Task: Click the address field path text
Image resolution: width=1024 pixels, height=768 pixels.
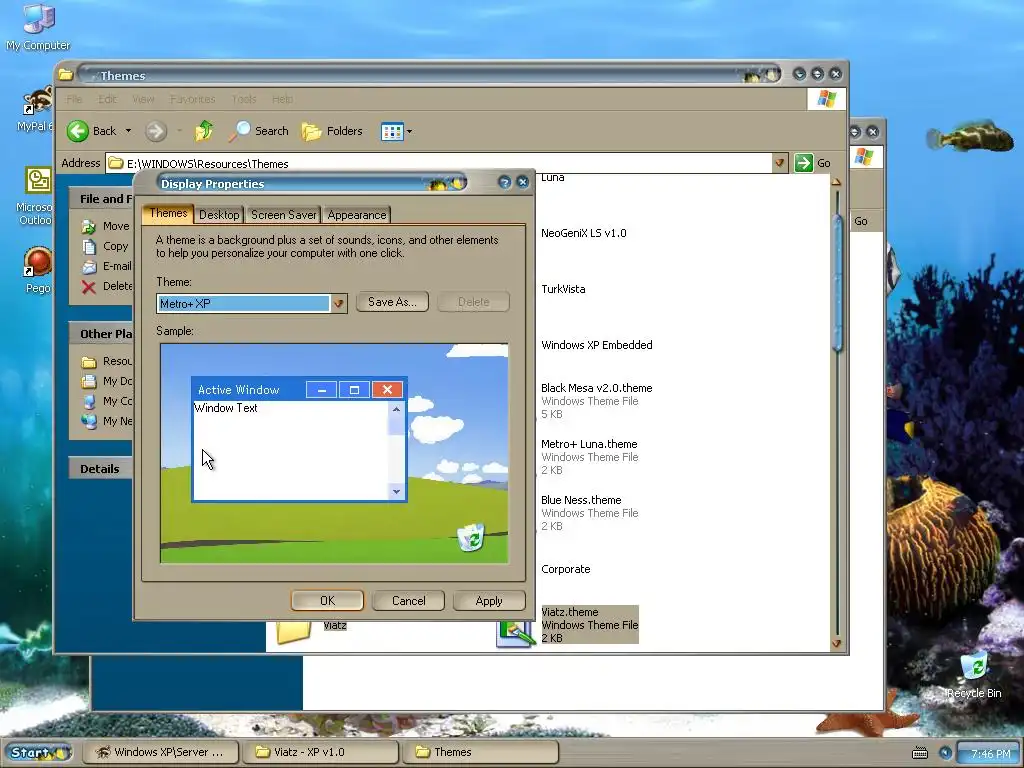Action: point(208,164)
